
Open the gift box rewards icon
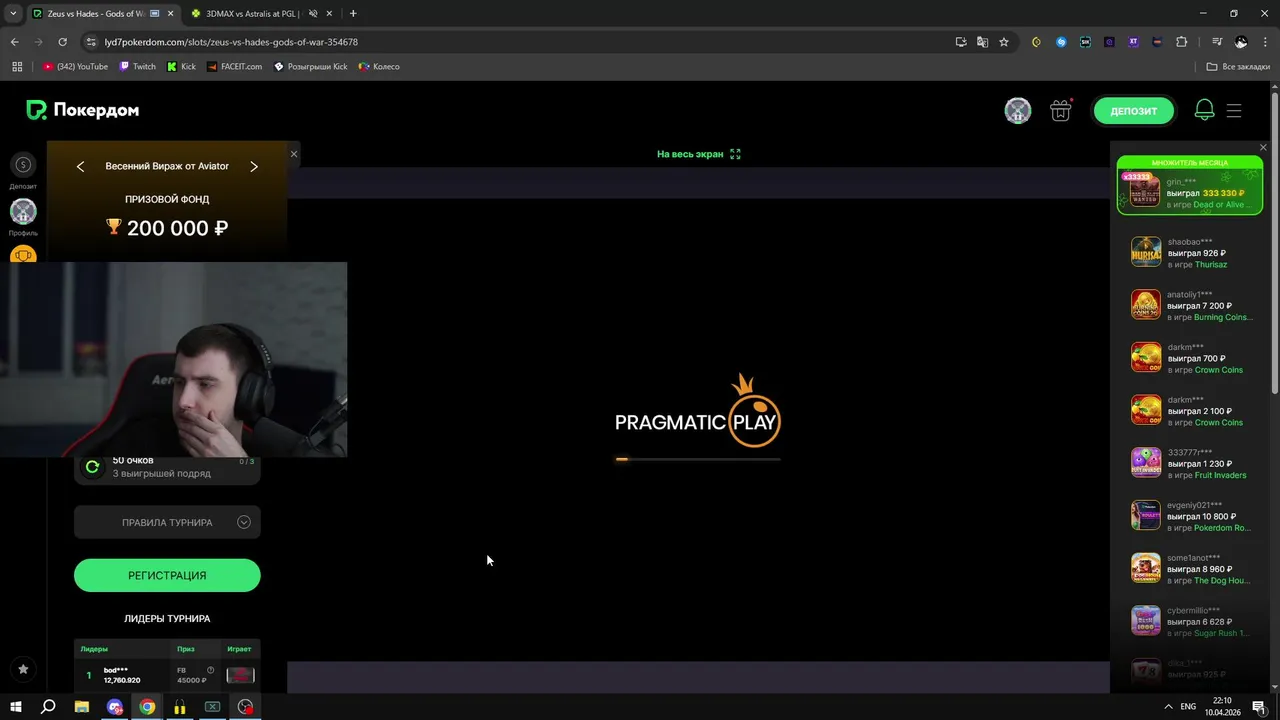coord(1061,111)
